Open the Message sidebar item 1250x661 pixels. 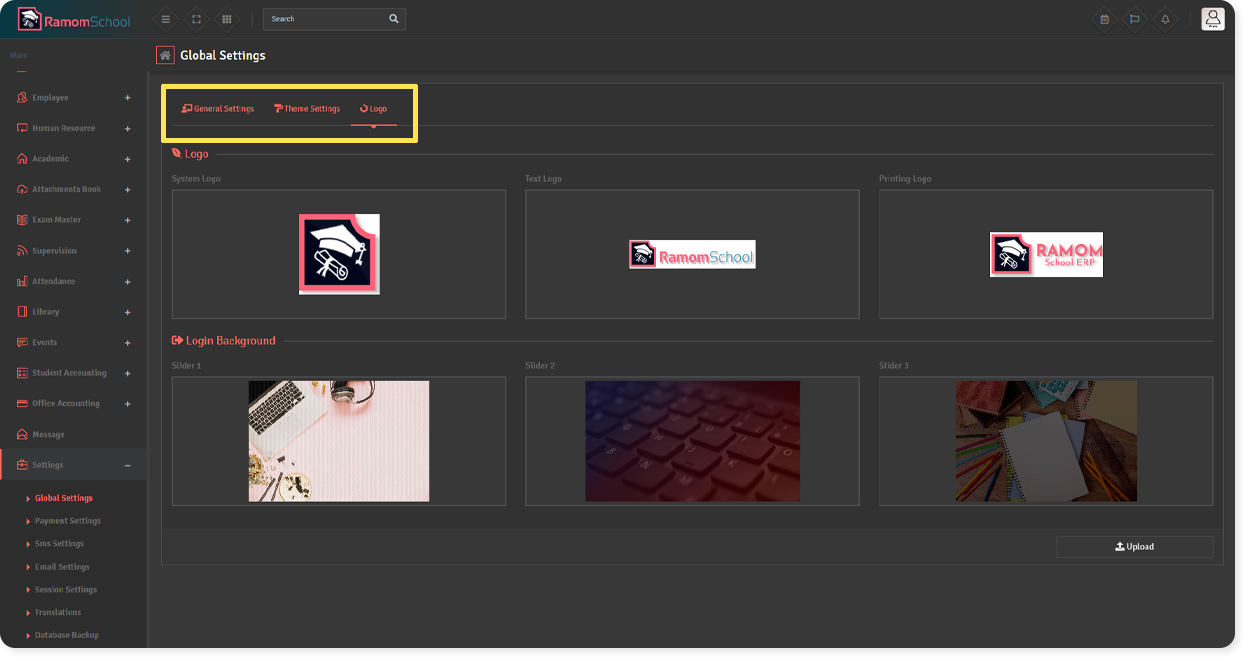pyautogui.click(x=48, y=435)
